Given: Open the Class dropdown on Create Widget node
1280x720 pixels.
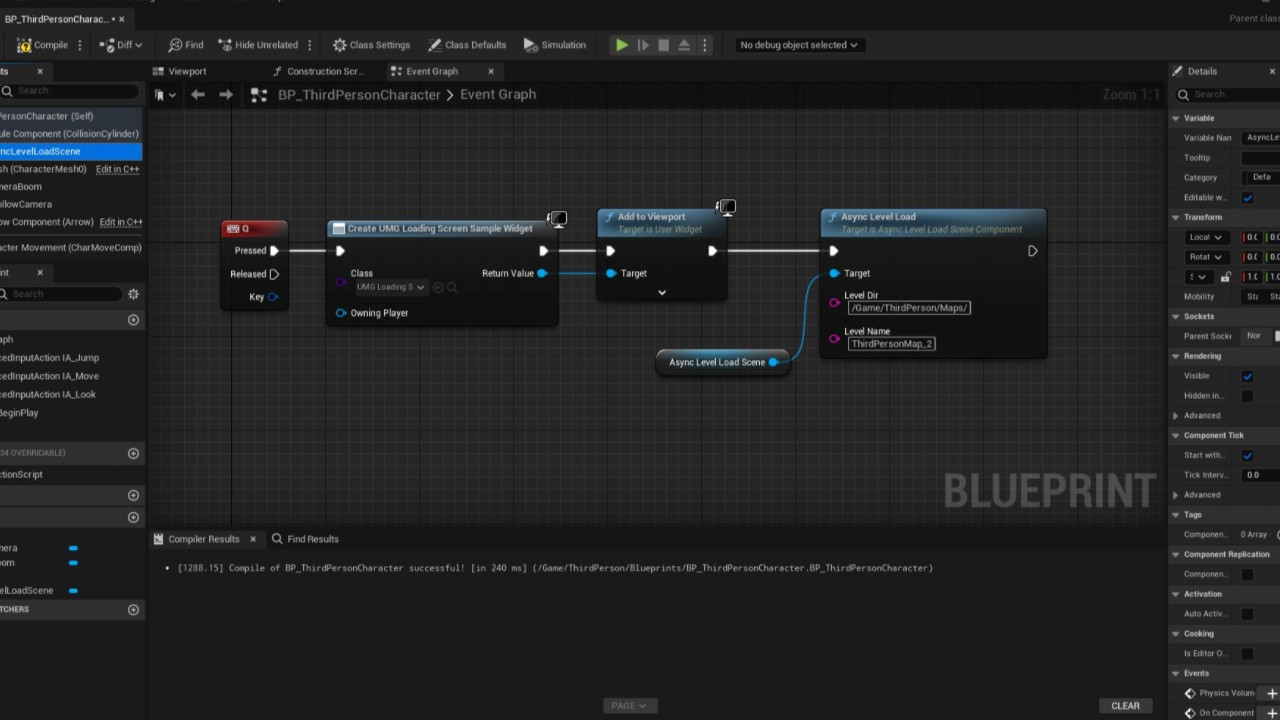Looking at the screenshot, I should pos(391,288).
